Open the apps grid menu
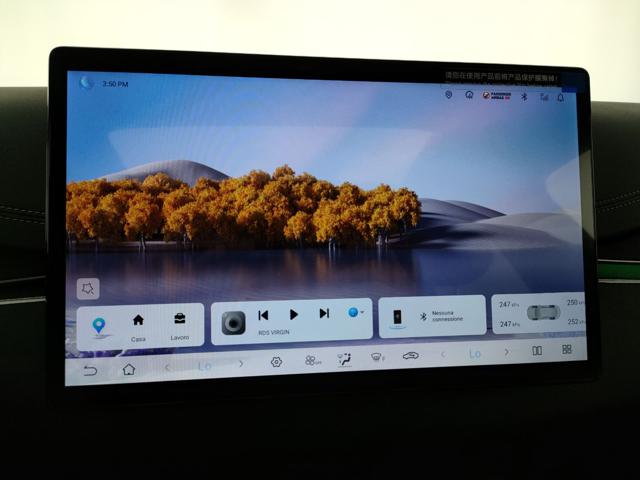 tap(566, 350)
